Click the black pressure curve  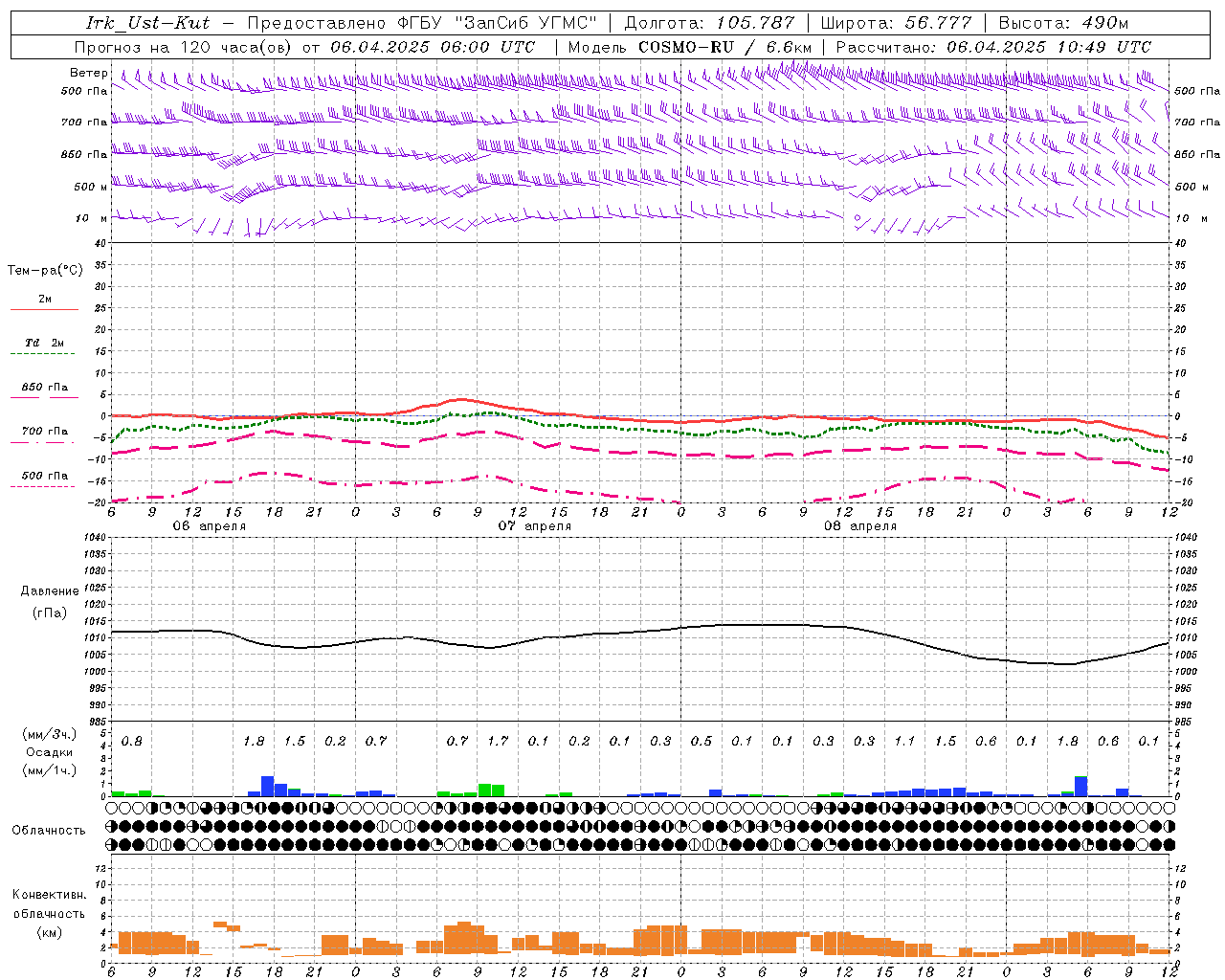639,632
